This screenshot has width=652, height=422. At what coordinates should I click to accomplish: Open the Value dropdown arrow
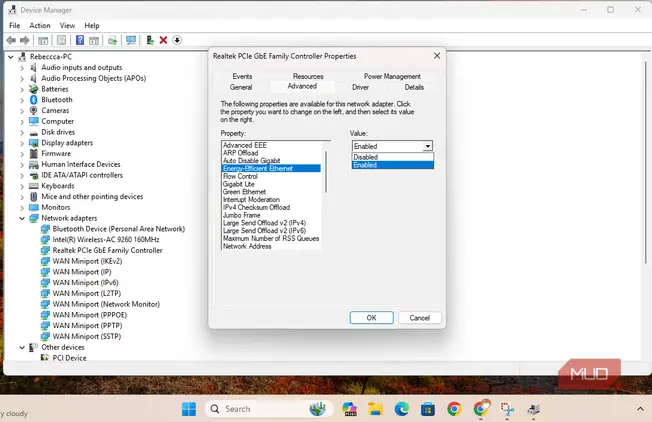click(x=427, y=146)
